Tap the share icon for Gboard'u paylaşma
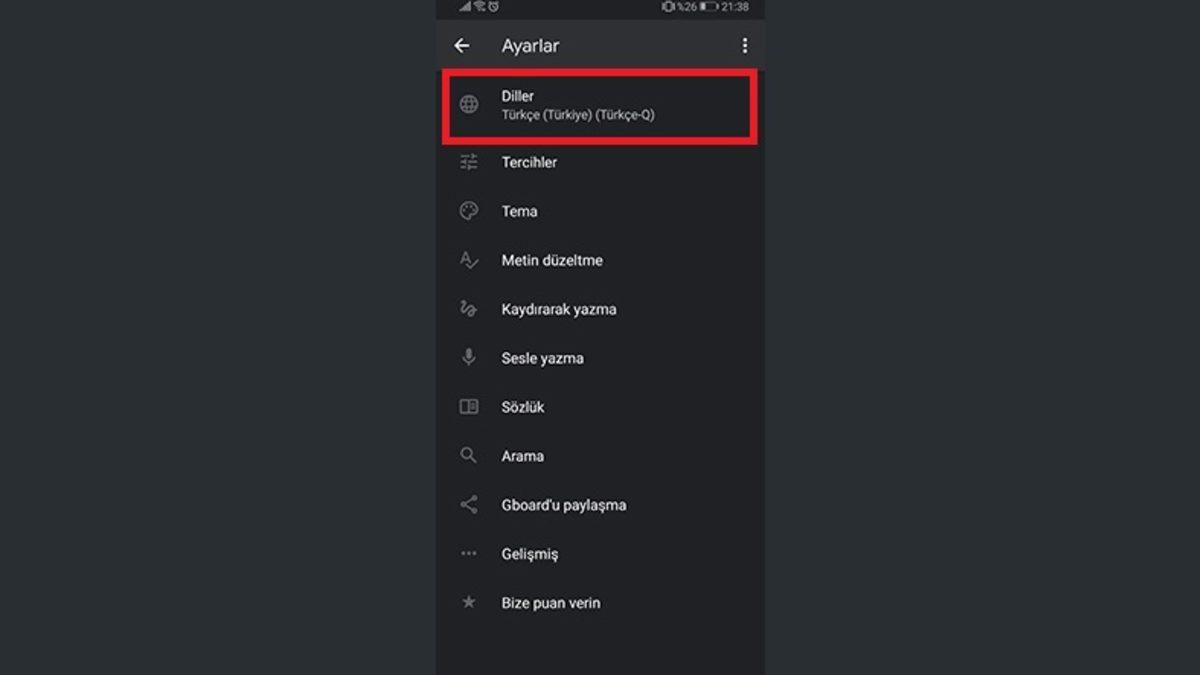 469,505
